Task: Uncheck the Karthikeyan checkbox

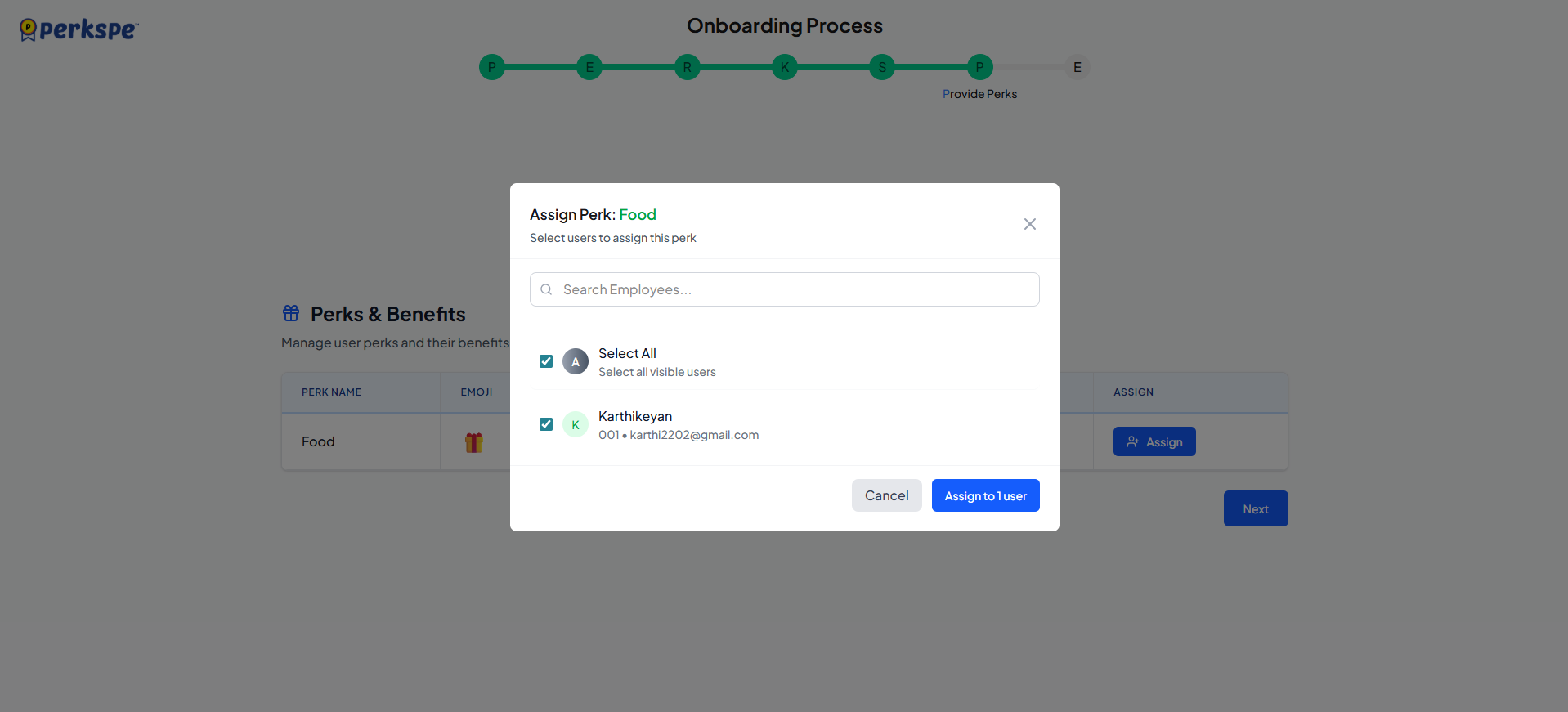Action: 546,424
